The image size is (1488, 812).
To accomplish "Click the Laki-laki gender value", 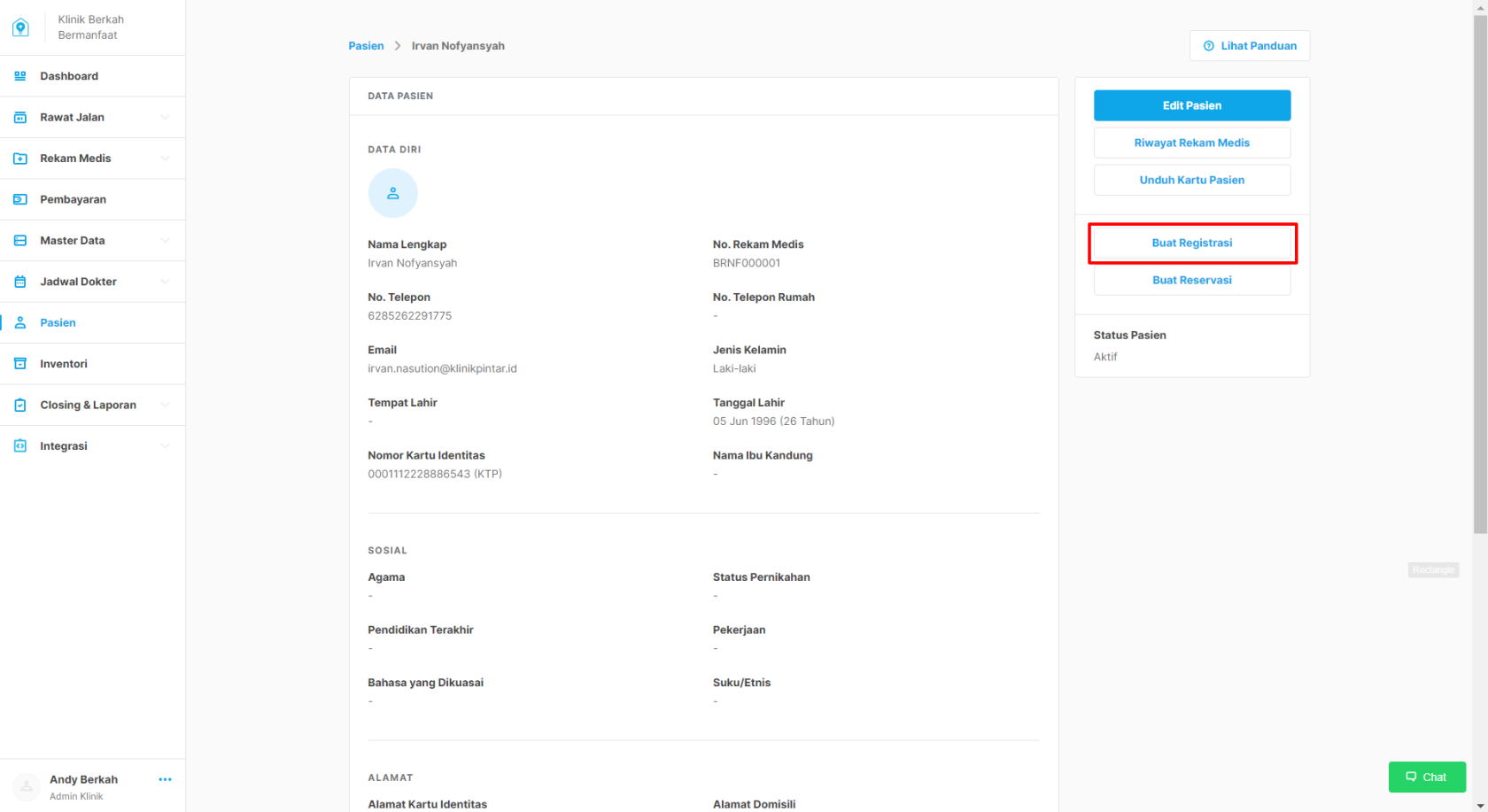I will pos(734,368).
